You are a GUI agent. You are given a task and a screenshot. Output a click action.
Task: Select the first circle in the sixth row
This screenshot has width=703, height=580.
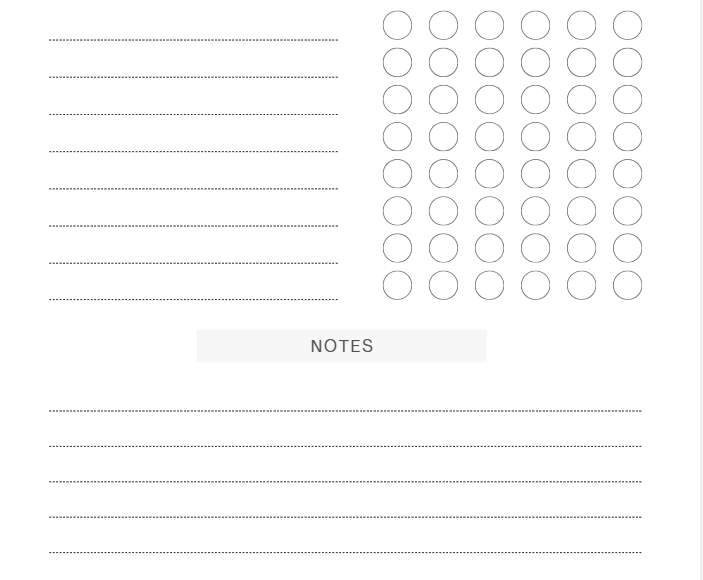tap(397, 210)
